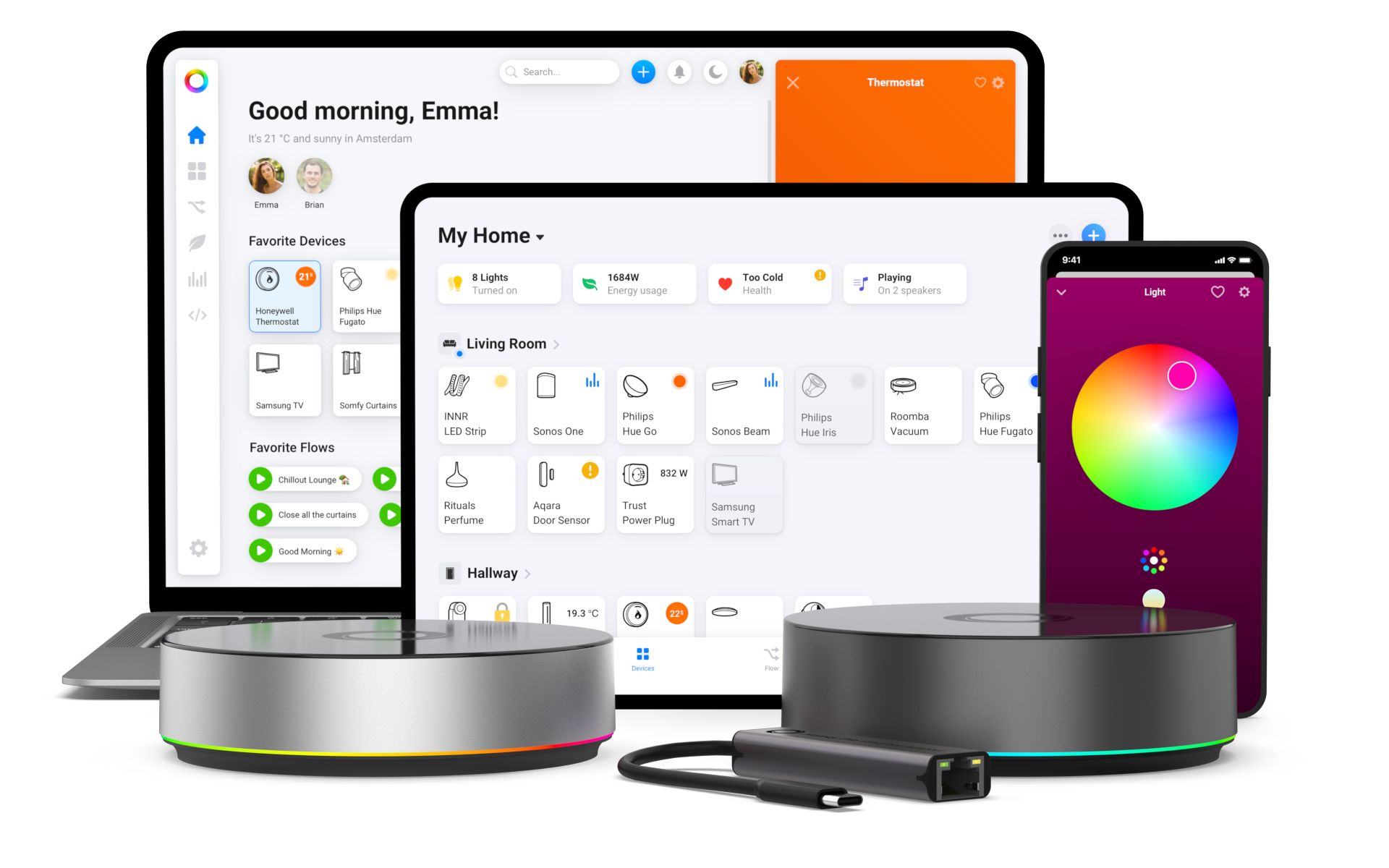Click the Good Morning flow run button

pos(258,550)
